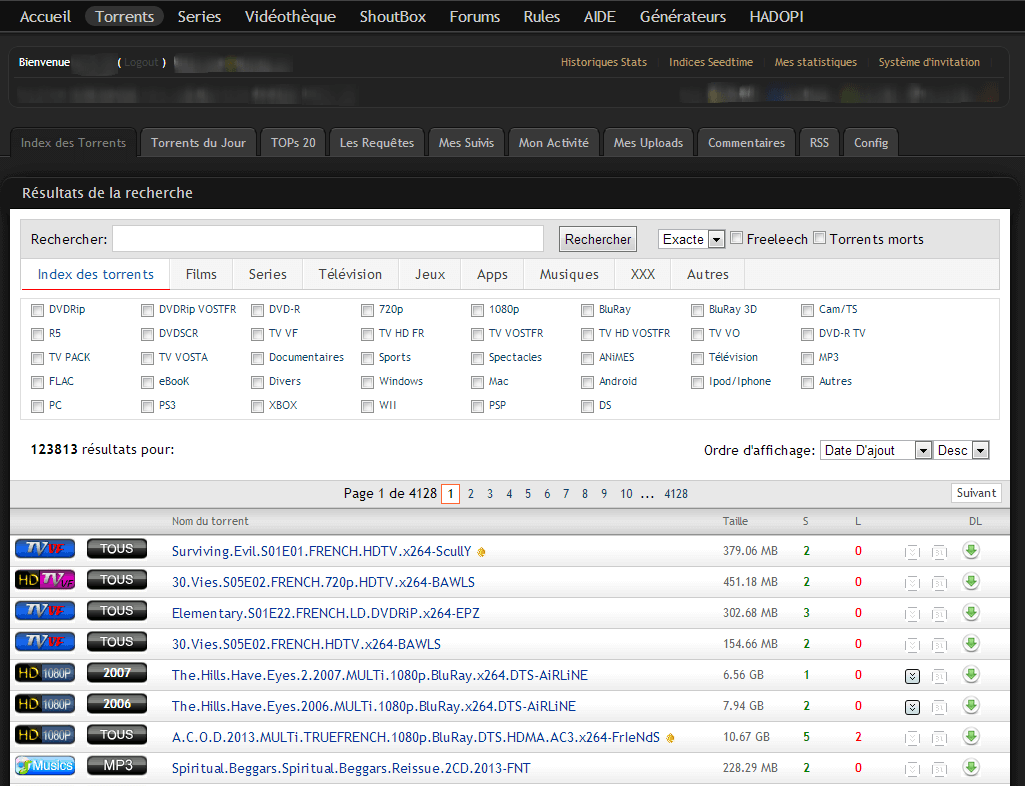The height and width of the screenshot is (786, 1025).
Task: Download The.Hills.Have.Eyes.2.2007 with green arrow
Action: (971, 674)
